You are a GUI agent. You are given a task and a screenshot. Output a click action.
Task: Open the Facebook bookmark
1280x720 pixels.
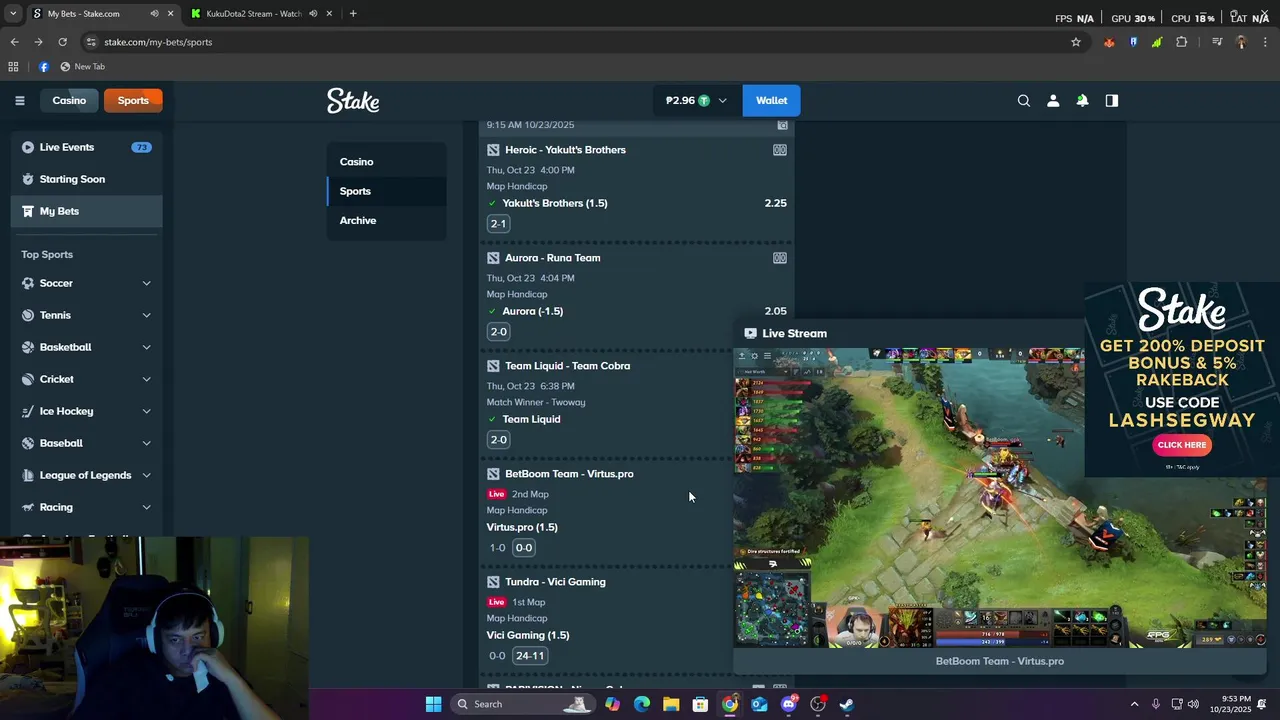44,67
